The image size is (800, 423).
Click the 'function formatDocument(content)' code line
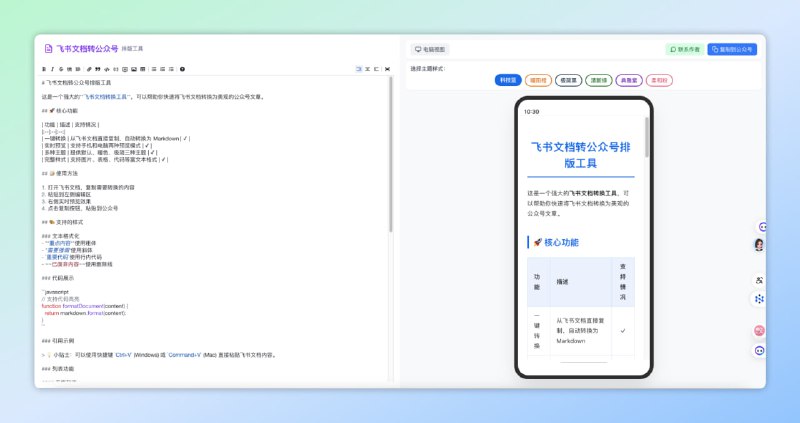pos(85,306)
